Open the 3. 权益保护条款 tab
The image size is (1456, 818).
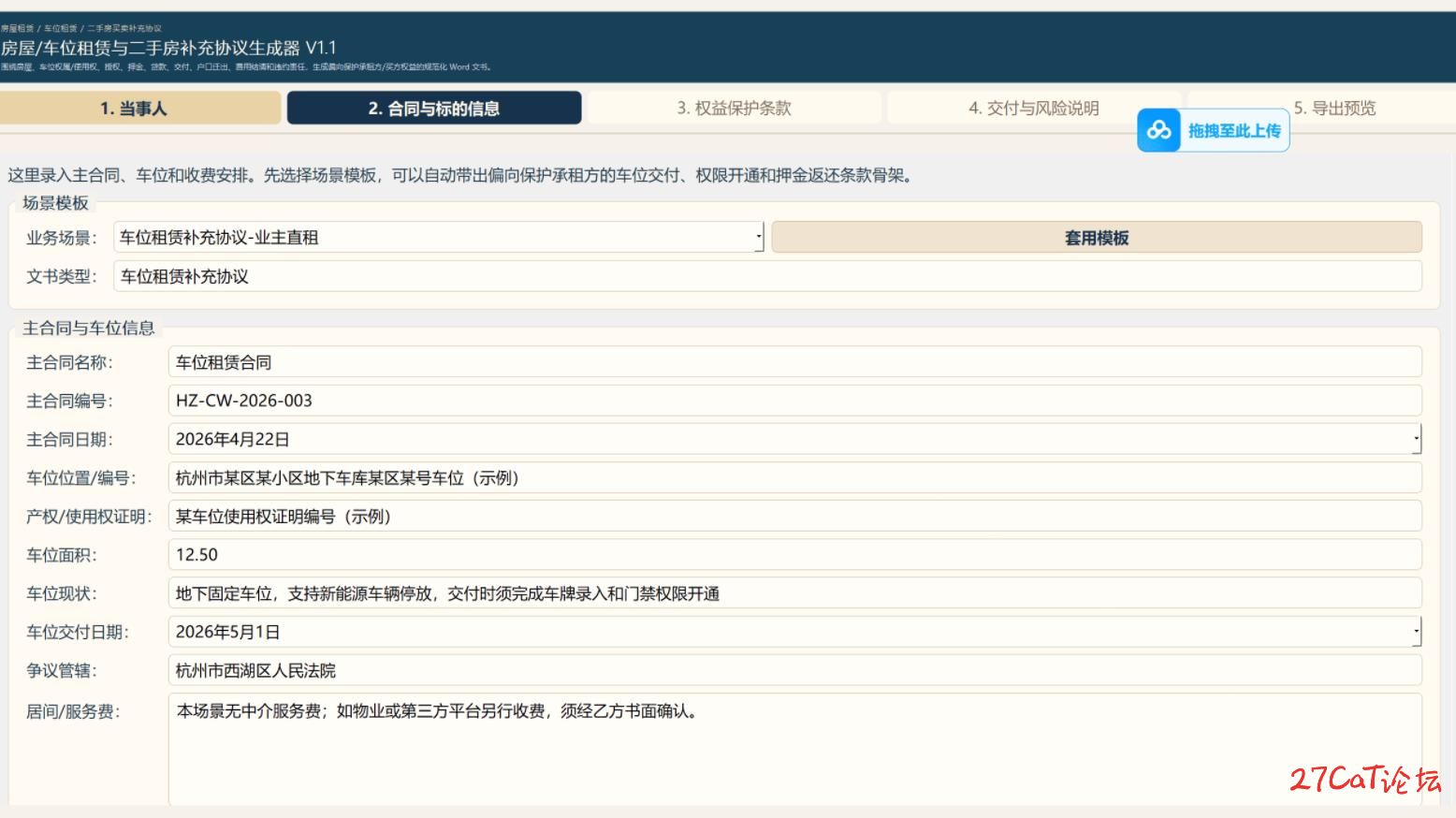pos(734,109)
